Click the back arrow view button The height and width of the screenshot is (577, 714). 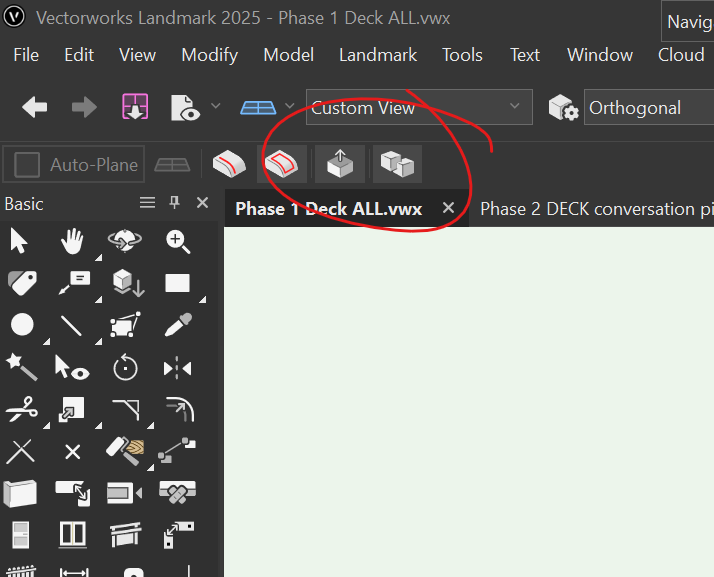point(35,107)
